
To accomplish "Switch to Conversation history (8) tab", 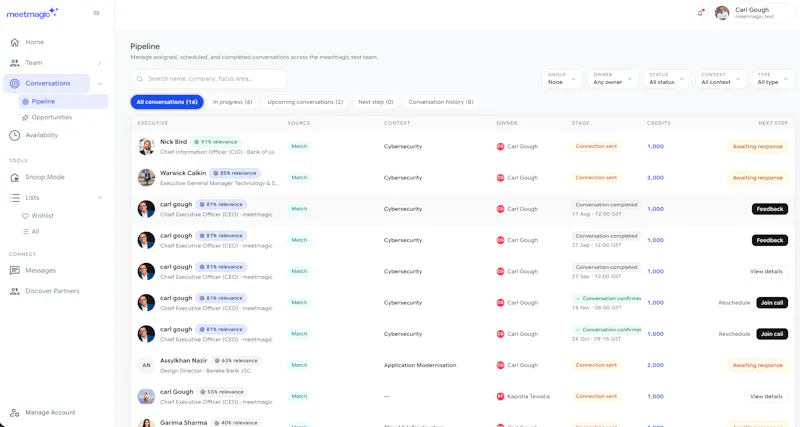I will point(441,102).
